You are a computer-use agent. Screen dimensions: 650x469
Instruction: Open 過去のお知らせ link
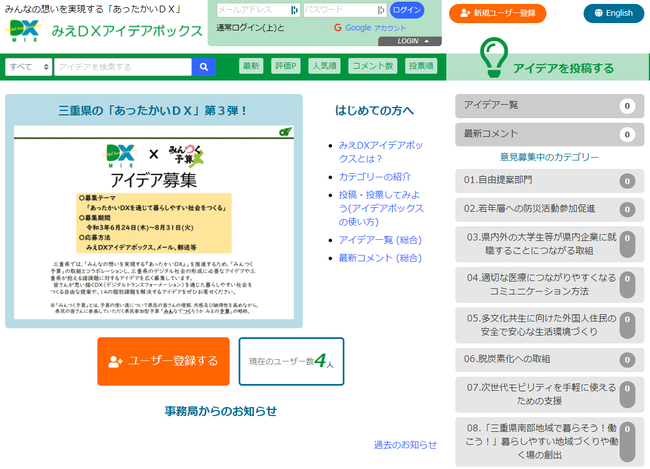tap(405, 445)
